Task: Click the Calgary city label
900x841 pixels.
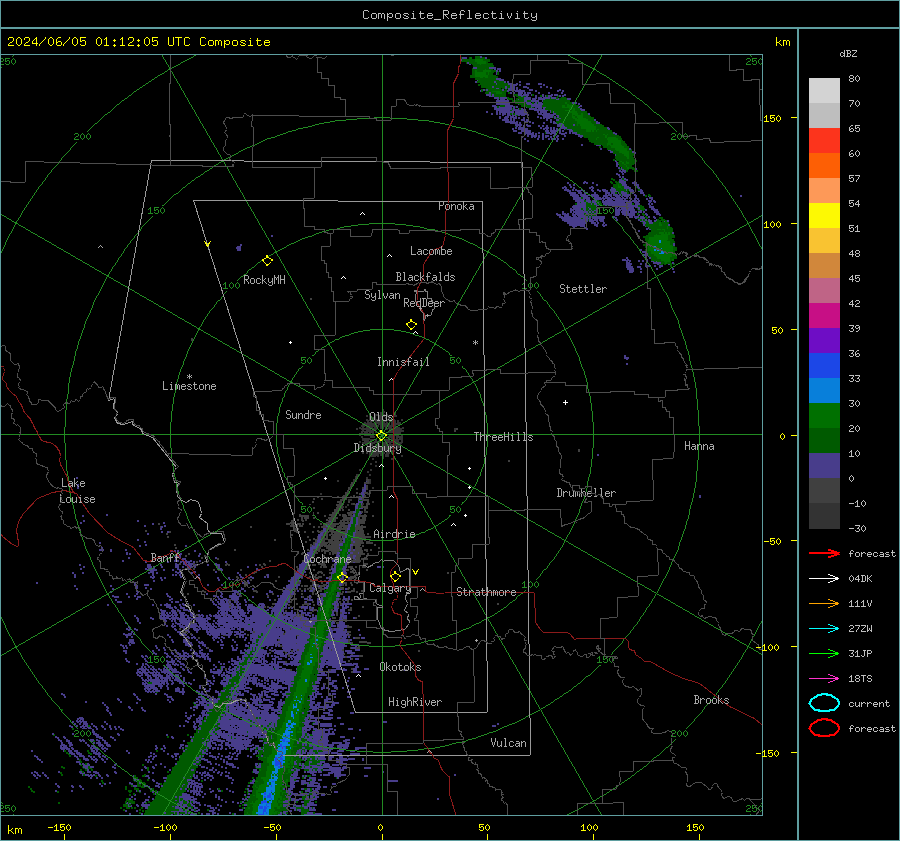Action: pyautogui.click(x=390, y=588)
